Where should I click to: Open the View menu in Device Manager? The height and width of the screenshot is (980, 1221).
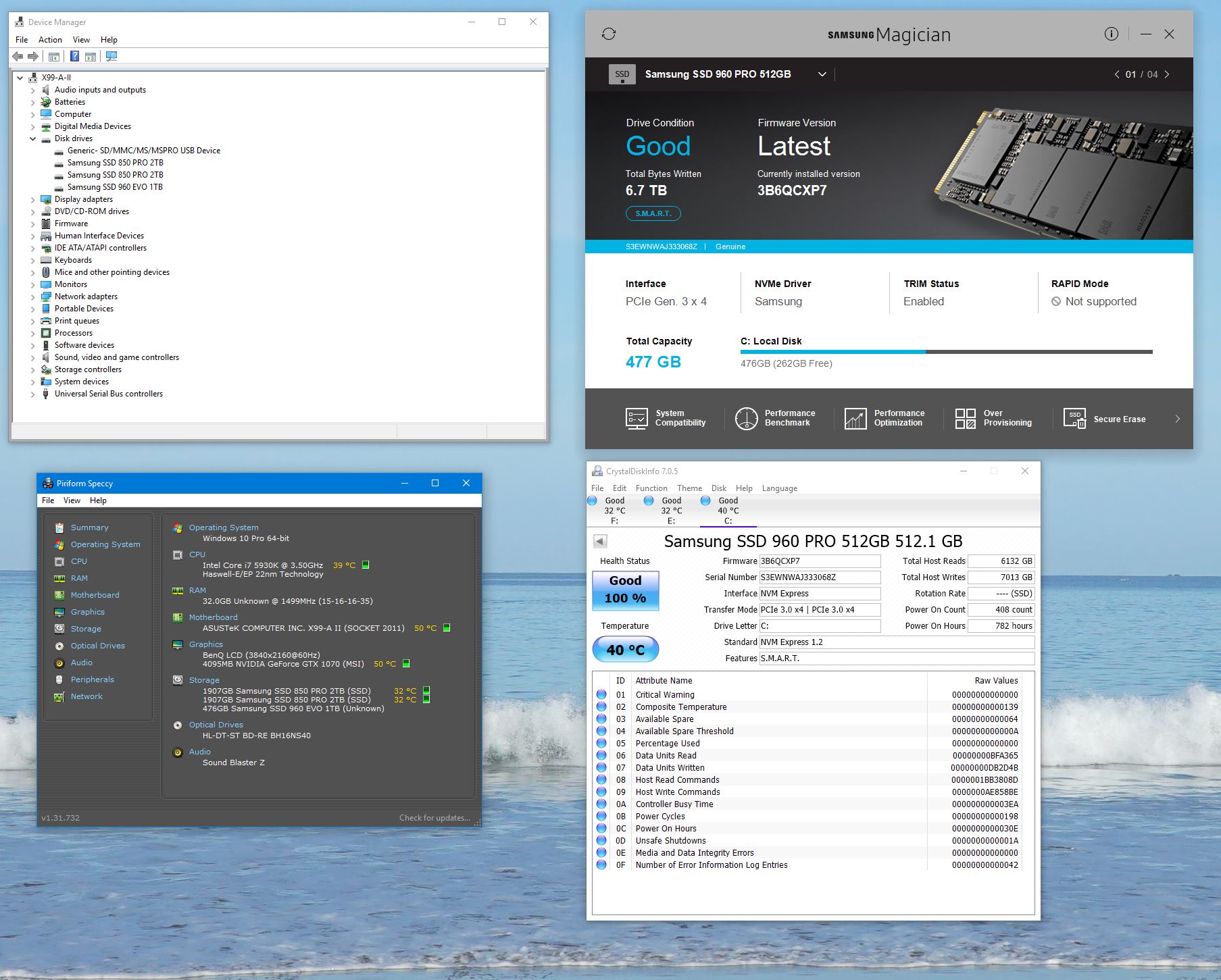81,40
